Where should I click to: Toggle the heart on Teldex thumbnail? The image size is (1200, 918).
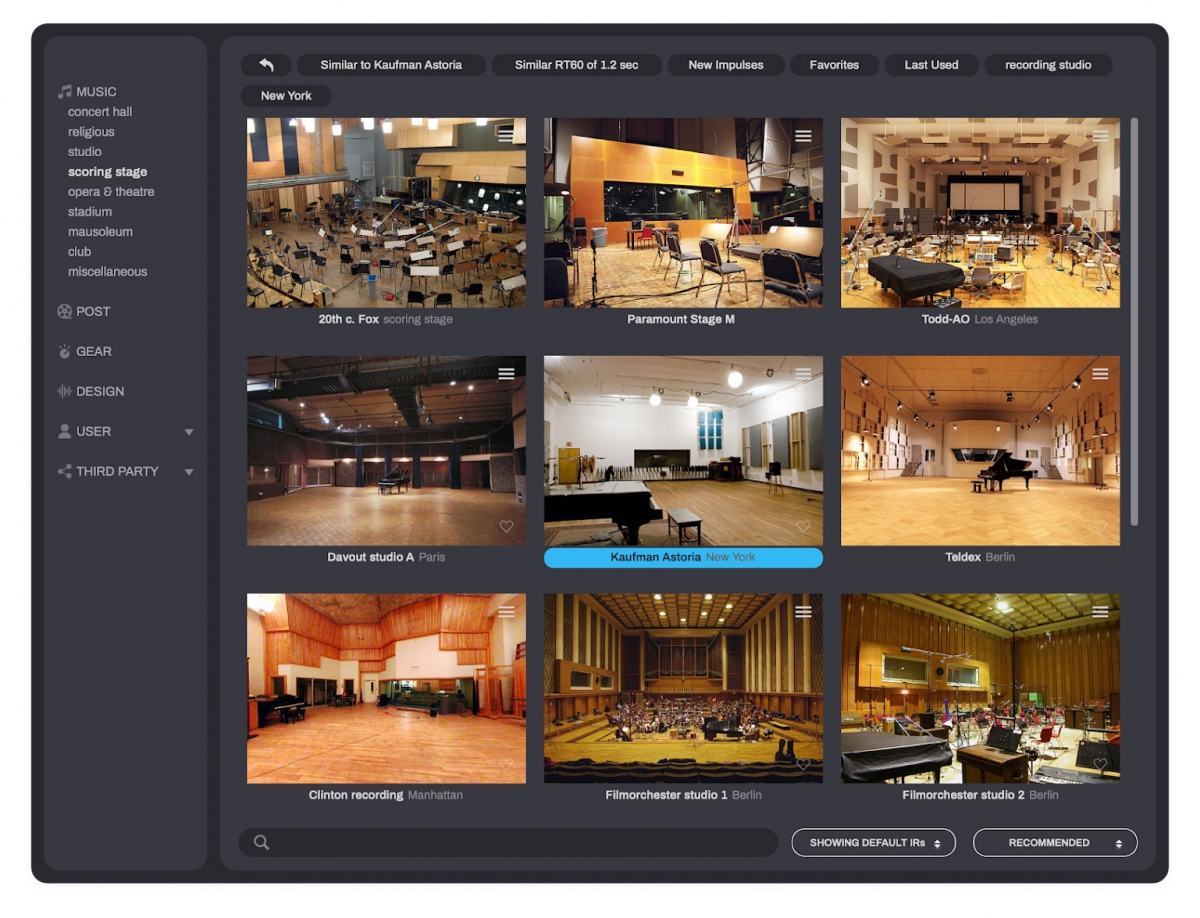click(x=1100, y=527)
